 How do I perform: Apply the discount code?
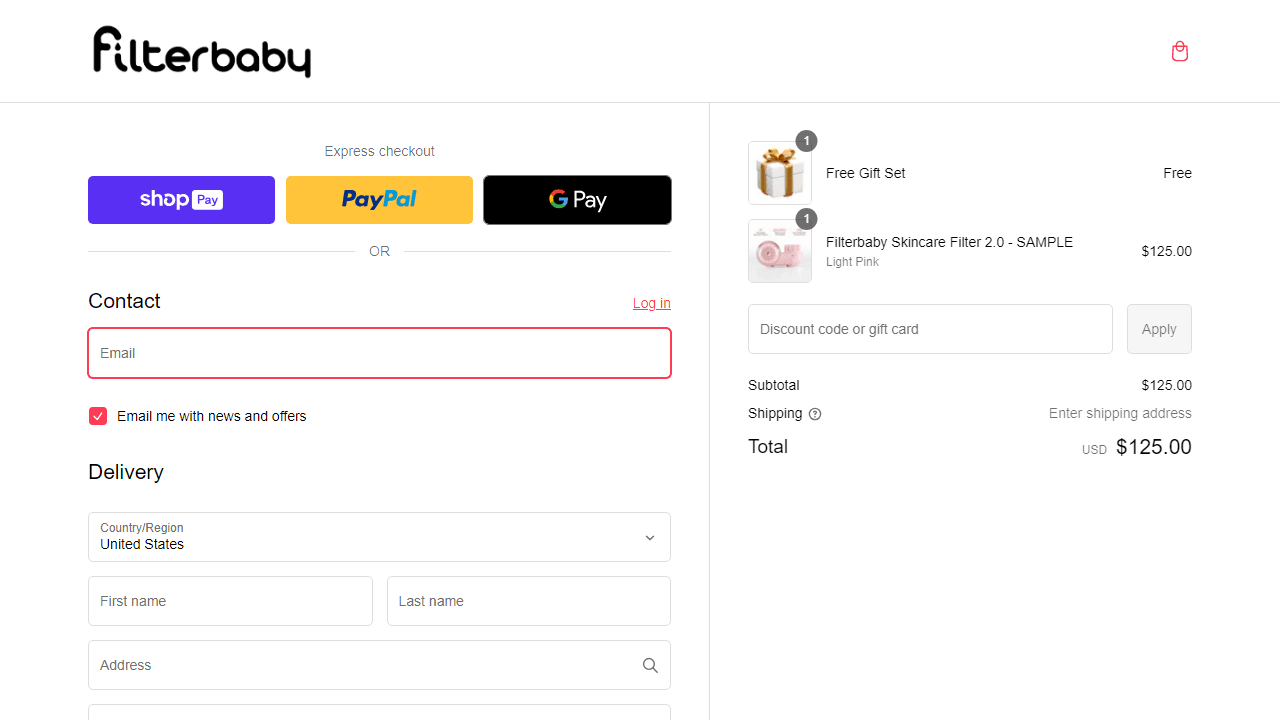click(x=1159, y=329)
